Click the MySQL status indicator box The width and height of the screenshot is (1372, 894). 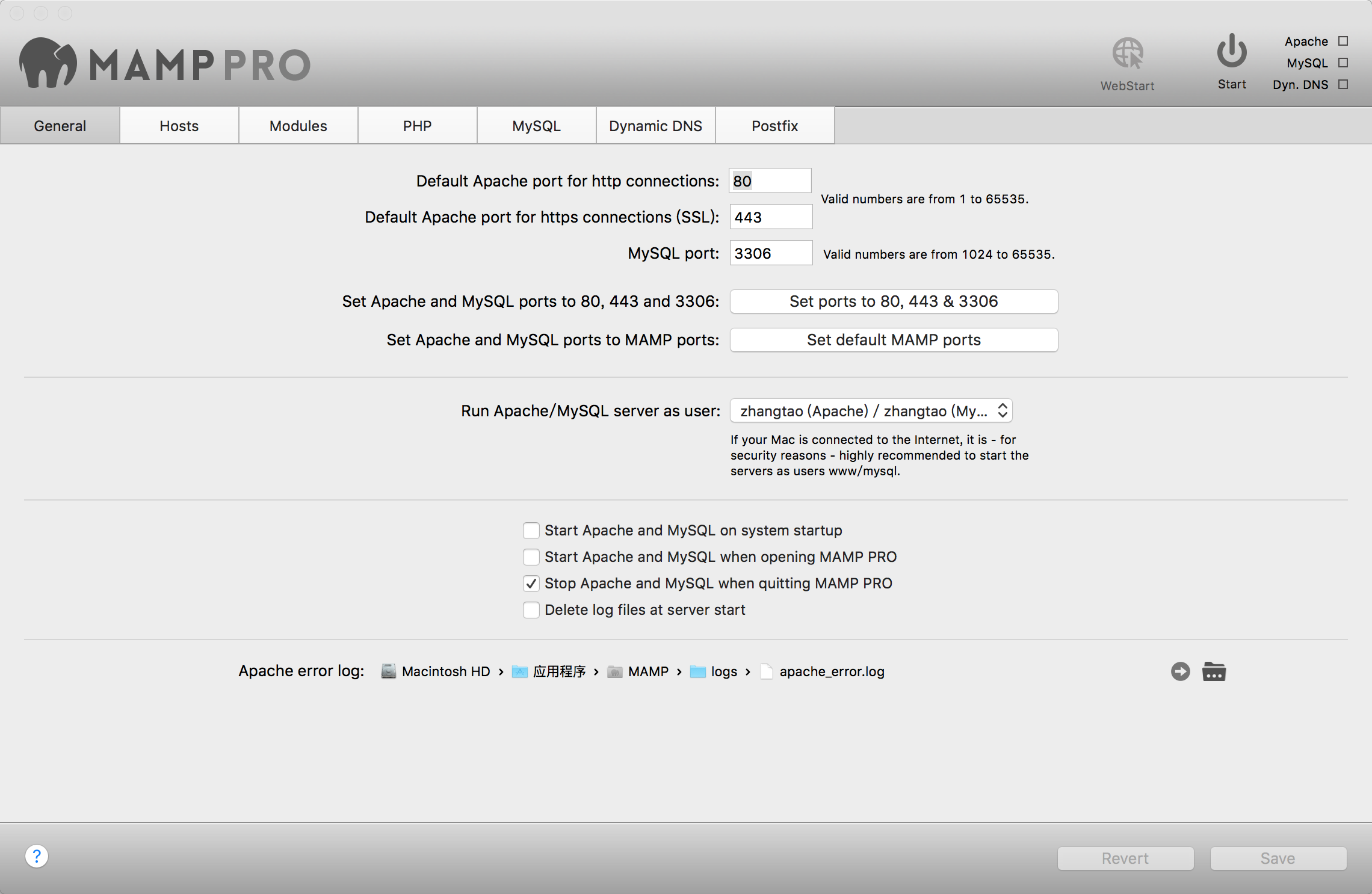pyautogui.click(x=1343, y=63)
